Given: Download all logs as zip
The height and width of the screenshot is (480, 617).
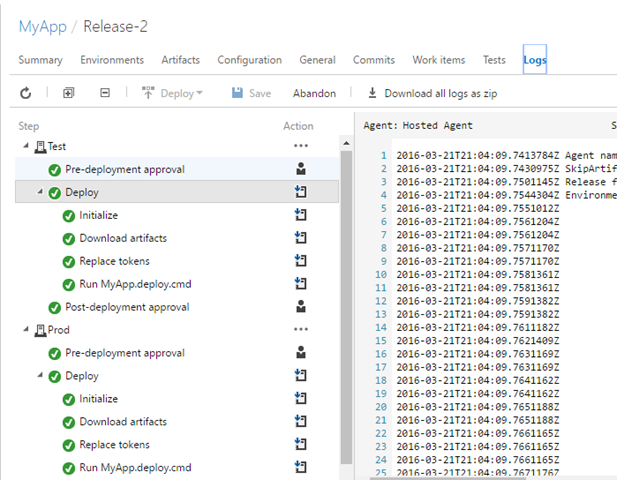Looking at the screenshot, I should [x=433, y=93].
